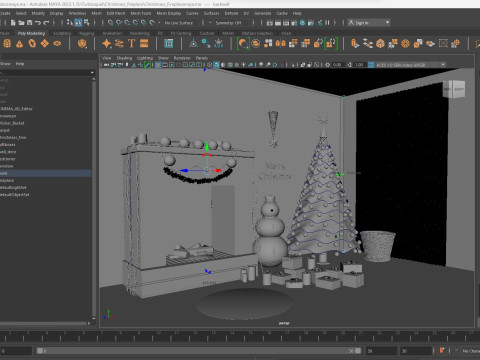The height and width of the screenshot is (360, 480).
Task: Click the Open Scene folder icon
Action: (21, 23)
